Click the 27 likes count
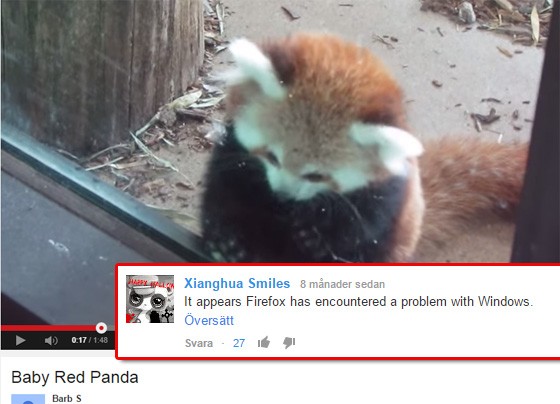The height and width of the screenshot is (404, 560). coord(239,343)
